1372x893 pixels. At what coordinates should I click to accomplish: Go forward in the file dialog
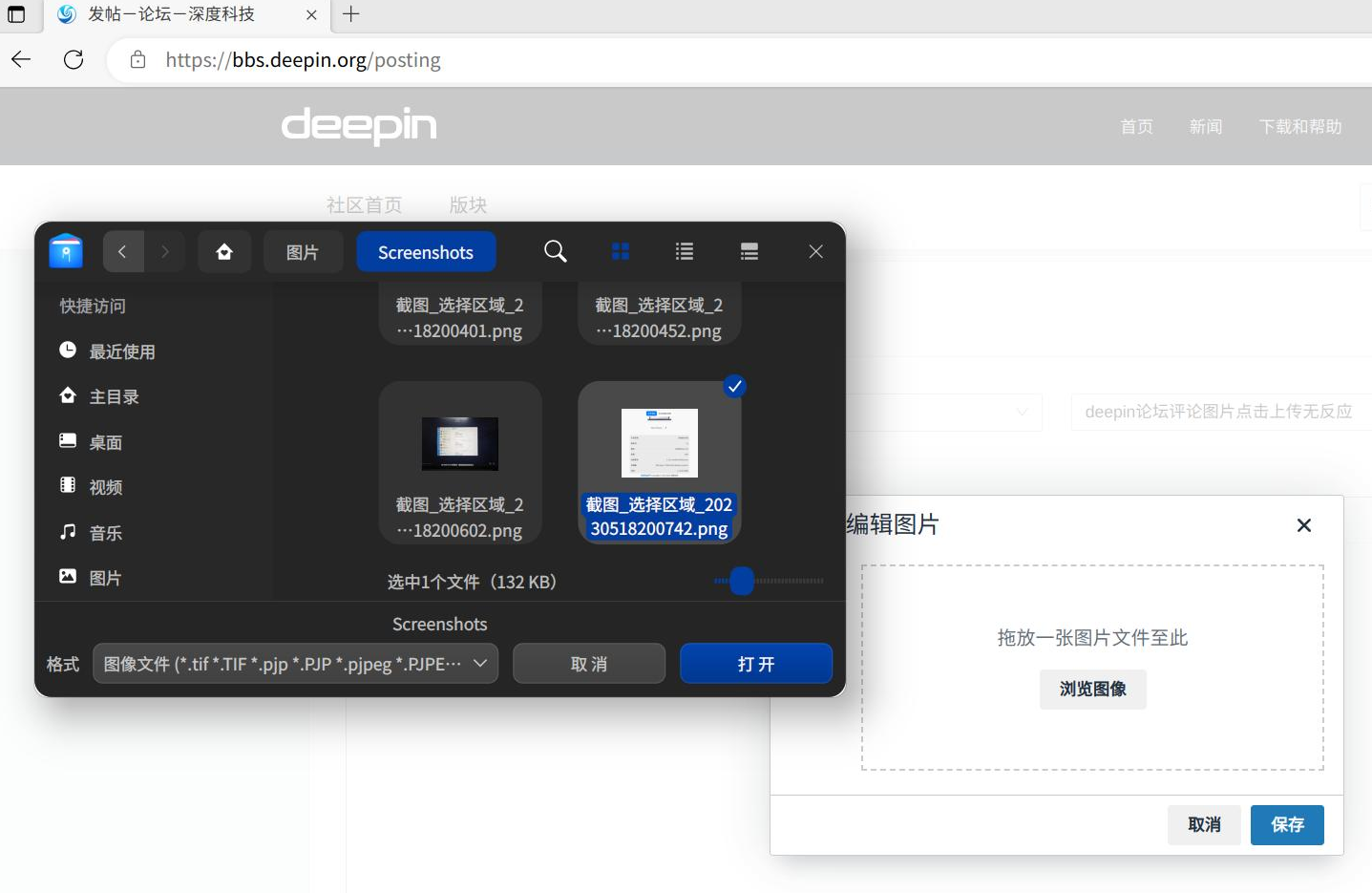point(164,252)
